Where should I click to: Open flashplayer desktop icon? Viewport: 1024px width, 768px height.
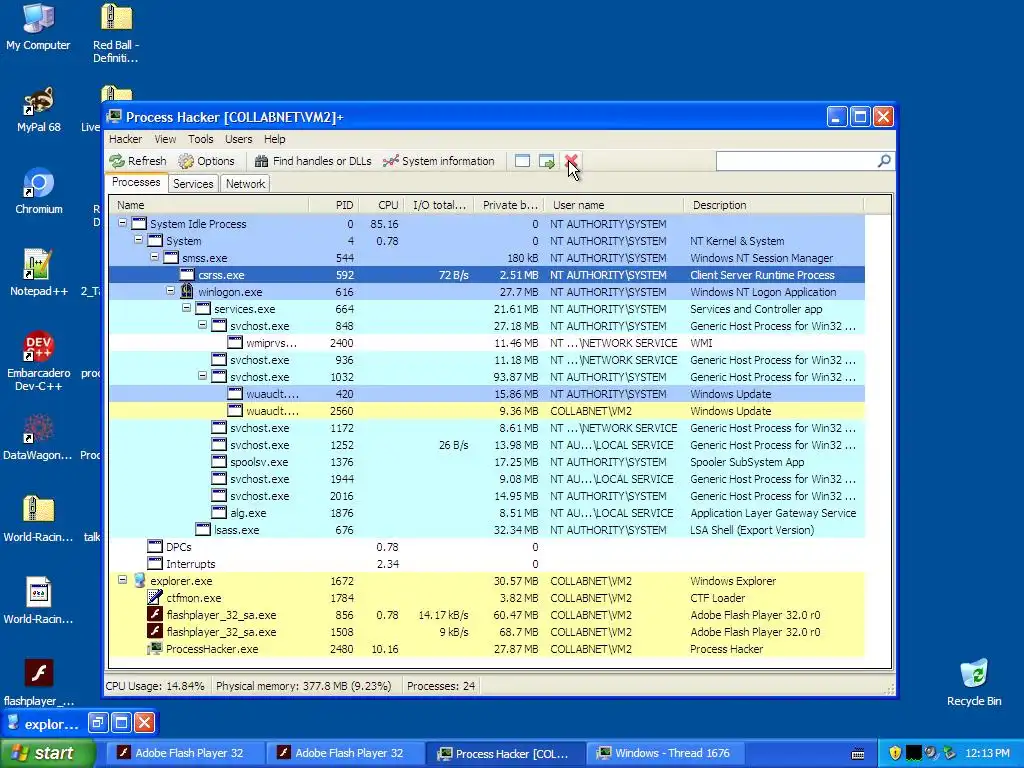[x=39, y=682]
